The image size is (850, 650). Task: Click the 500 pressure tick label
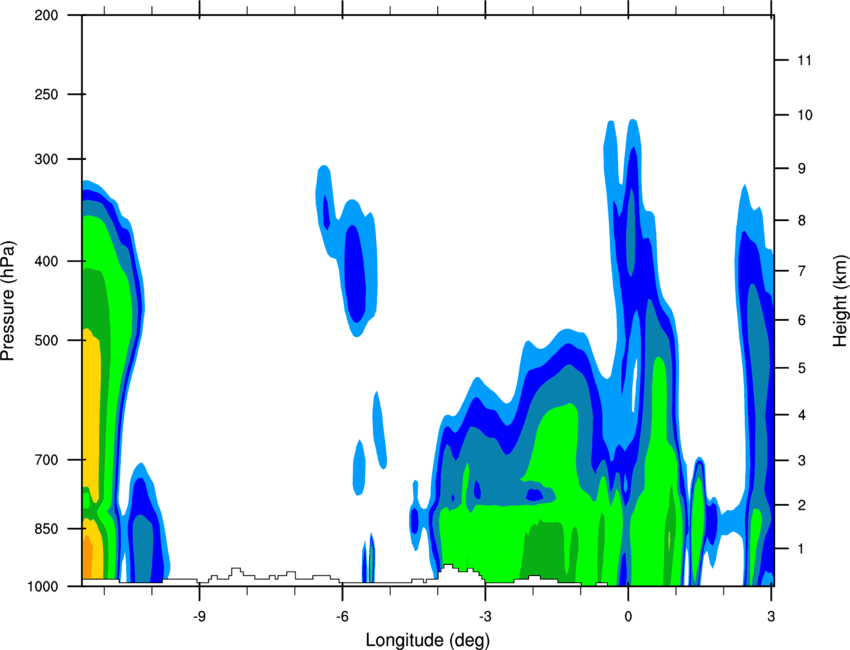[46, 340]
